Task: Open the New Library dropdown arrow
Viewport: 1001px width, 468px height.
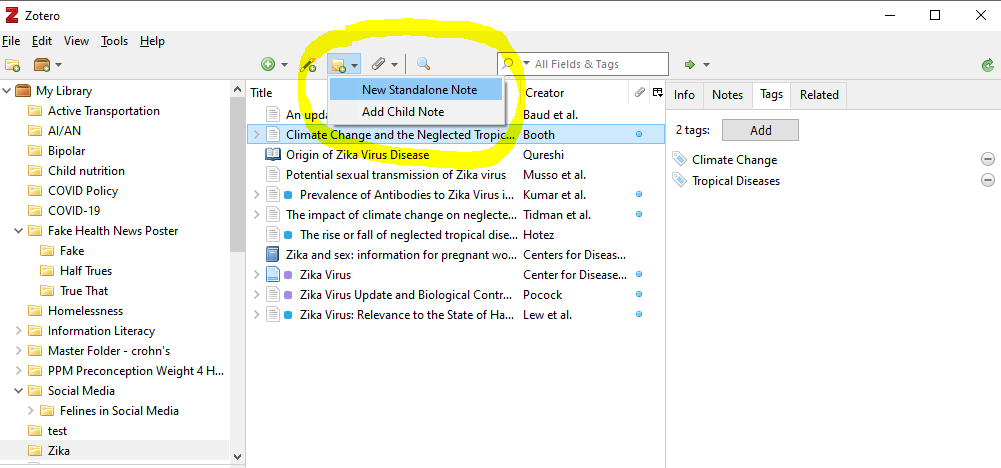Action: [x=59, y=64]
